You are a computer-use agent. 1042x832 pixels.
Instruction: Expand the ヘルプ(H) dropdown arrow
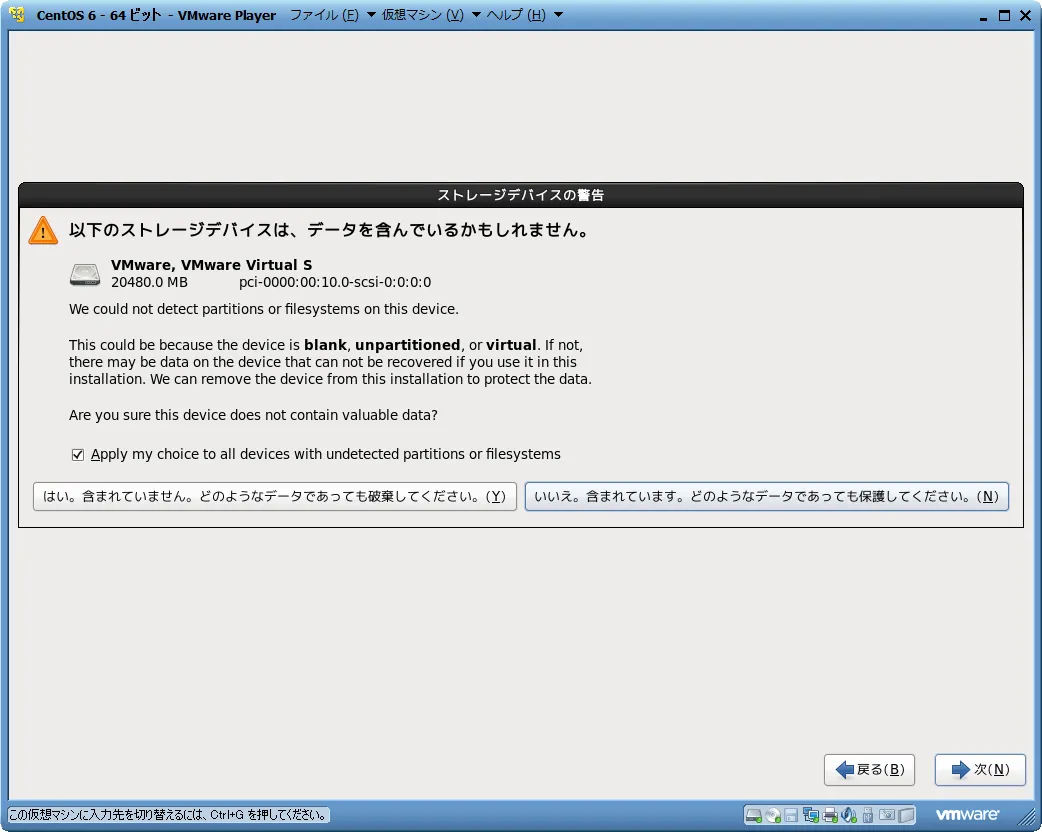558,15
